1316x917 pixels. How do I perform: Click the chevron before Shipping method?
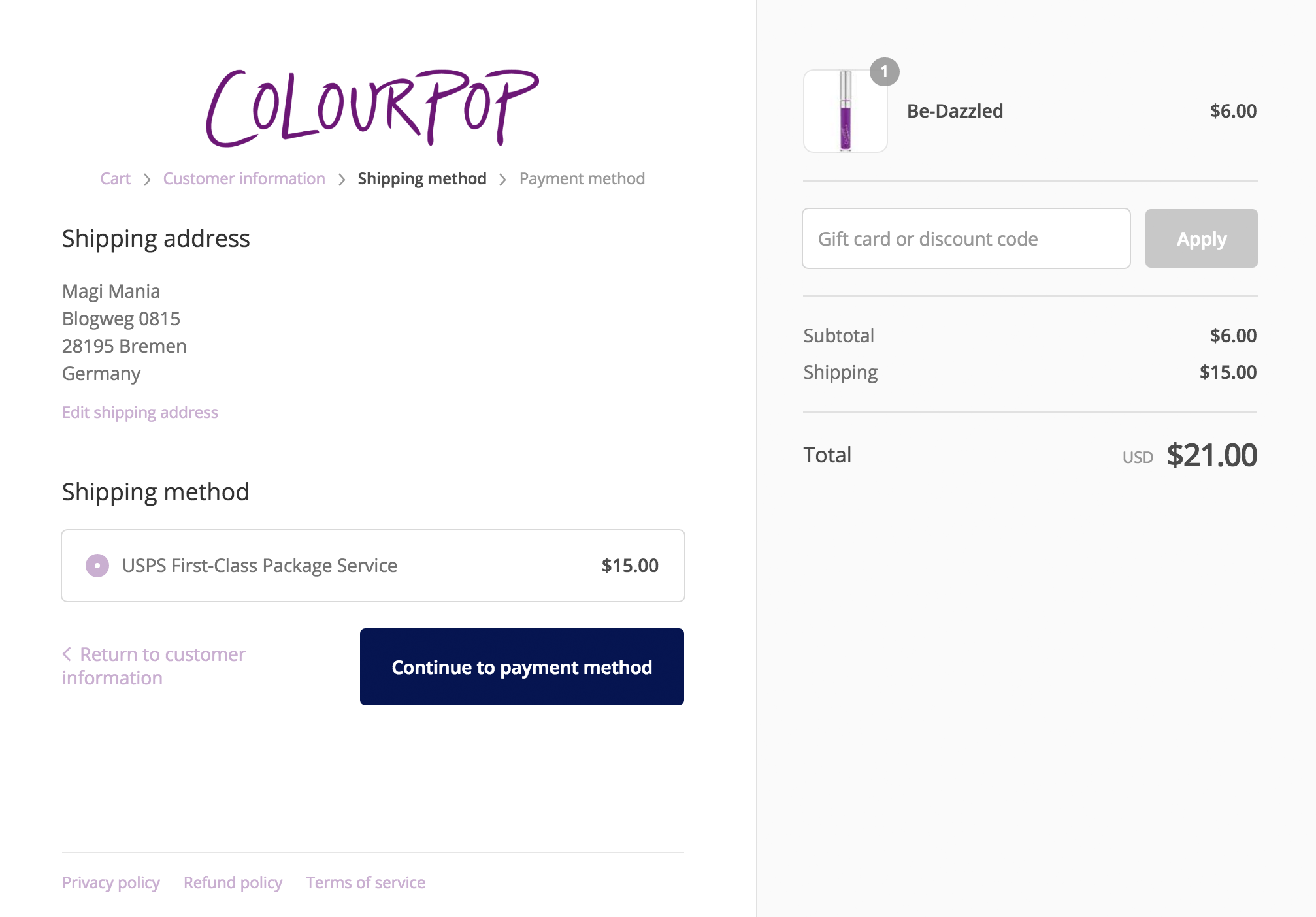(341, 179)
